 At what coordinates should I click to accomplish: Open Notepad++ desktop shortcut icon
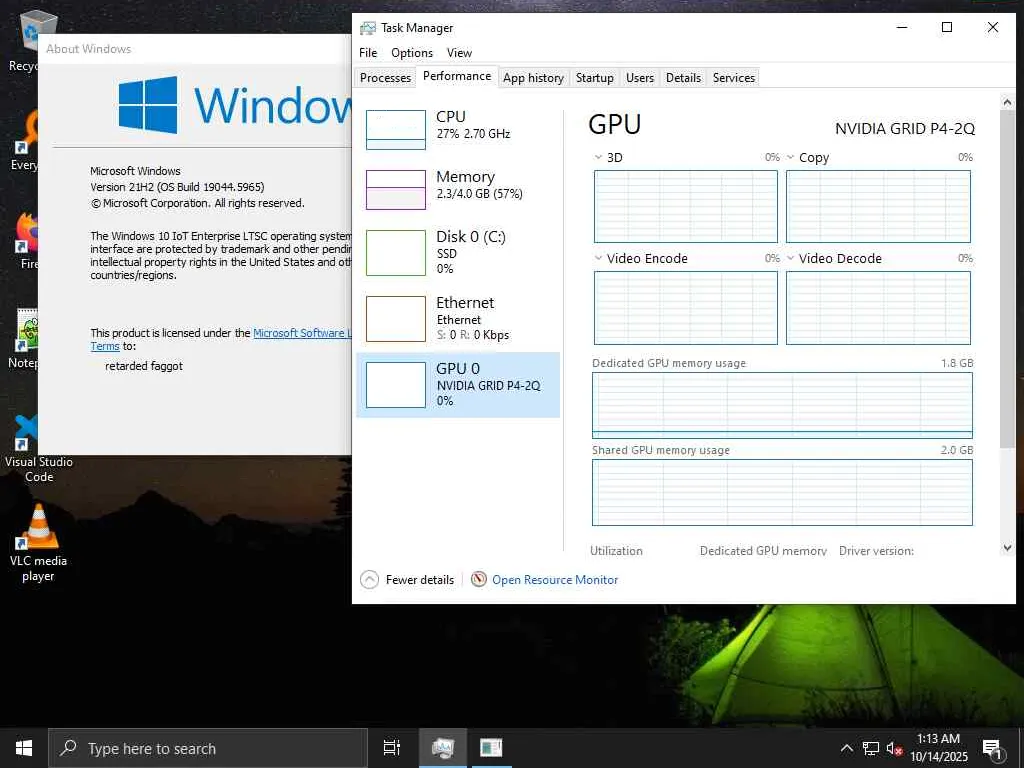pyautogui.click(x=27, y=330)
